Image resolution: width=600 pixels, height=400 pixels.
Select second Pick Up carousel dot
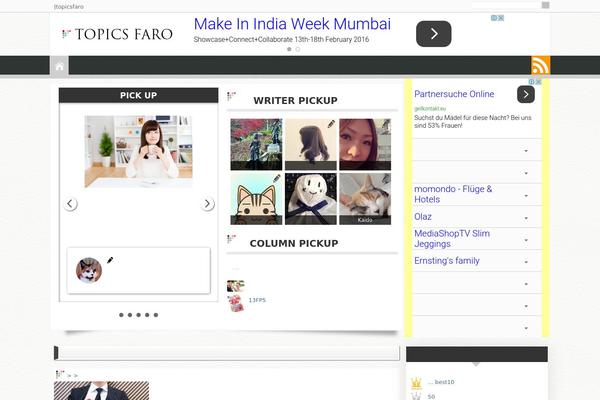pyautogui.click(x=130, y=315)
